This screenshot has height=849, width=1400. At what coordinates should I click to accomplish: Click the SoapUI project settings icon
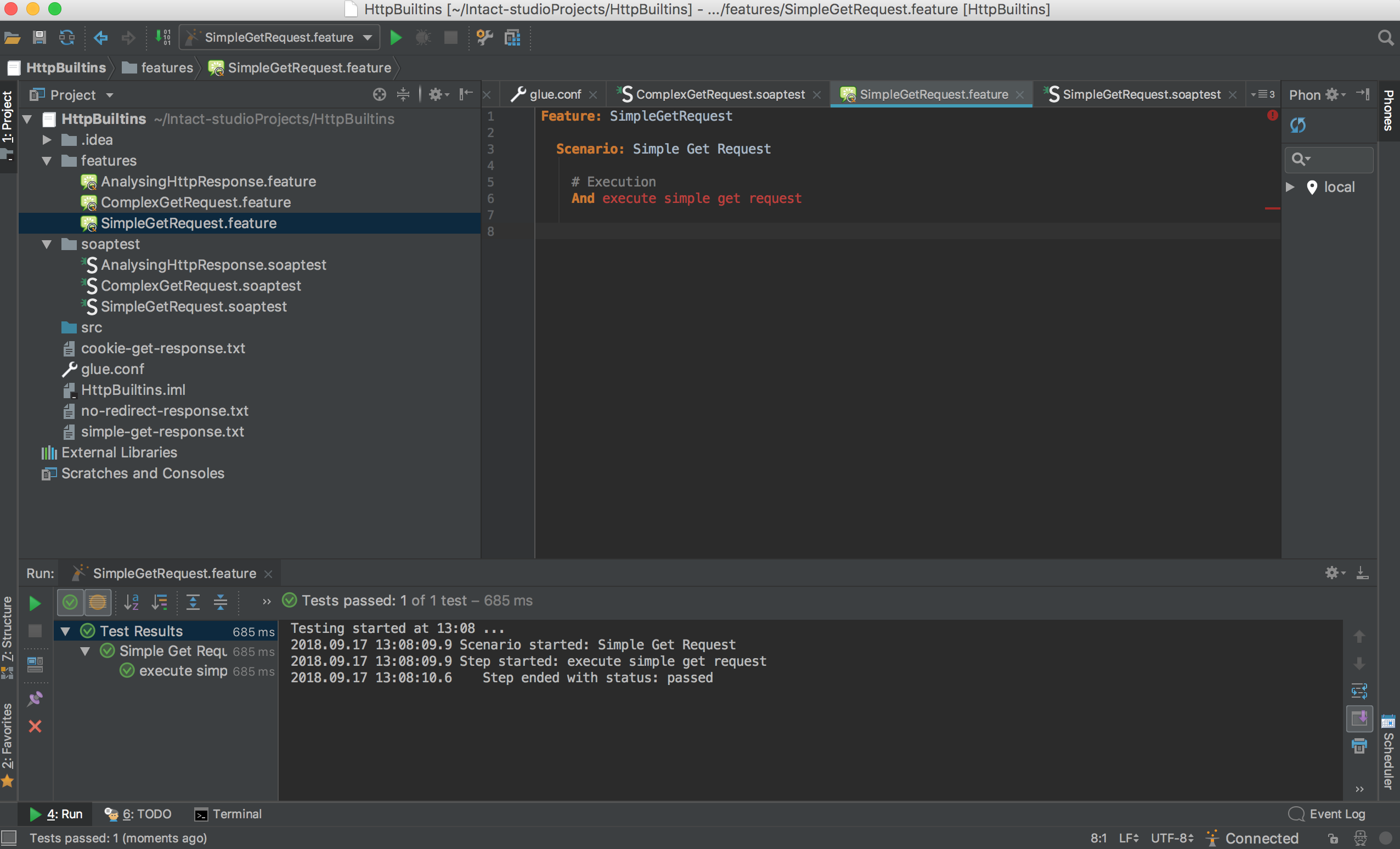coord(485,37)
